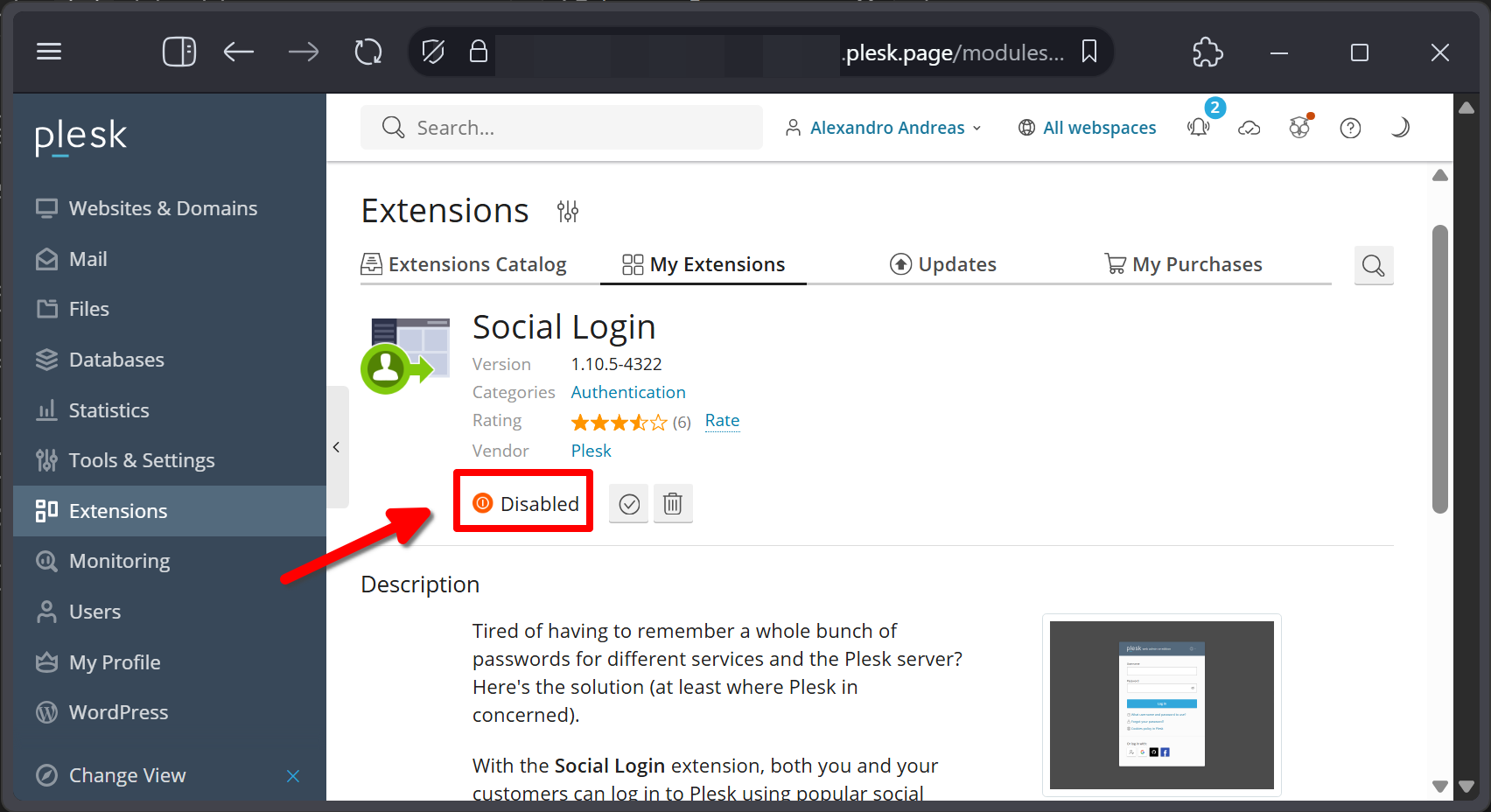Click the inner scrollbar up arrow
Viewport: 1491px width, 812px height.
tap(1440, 175)
